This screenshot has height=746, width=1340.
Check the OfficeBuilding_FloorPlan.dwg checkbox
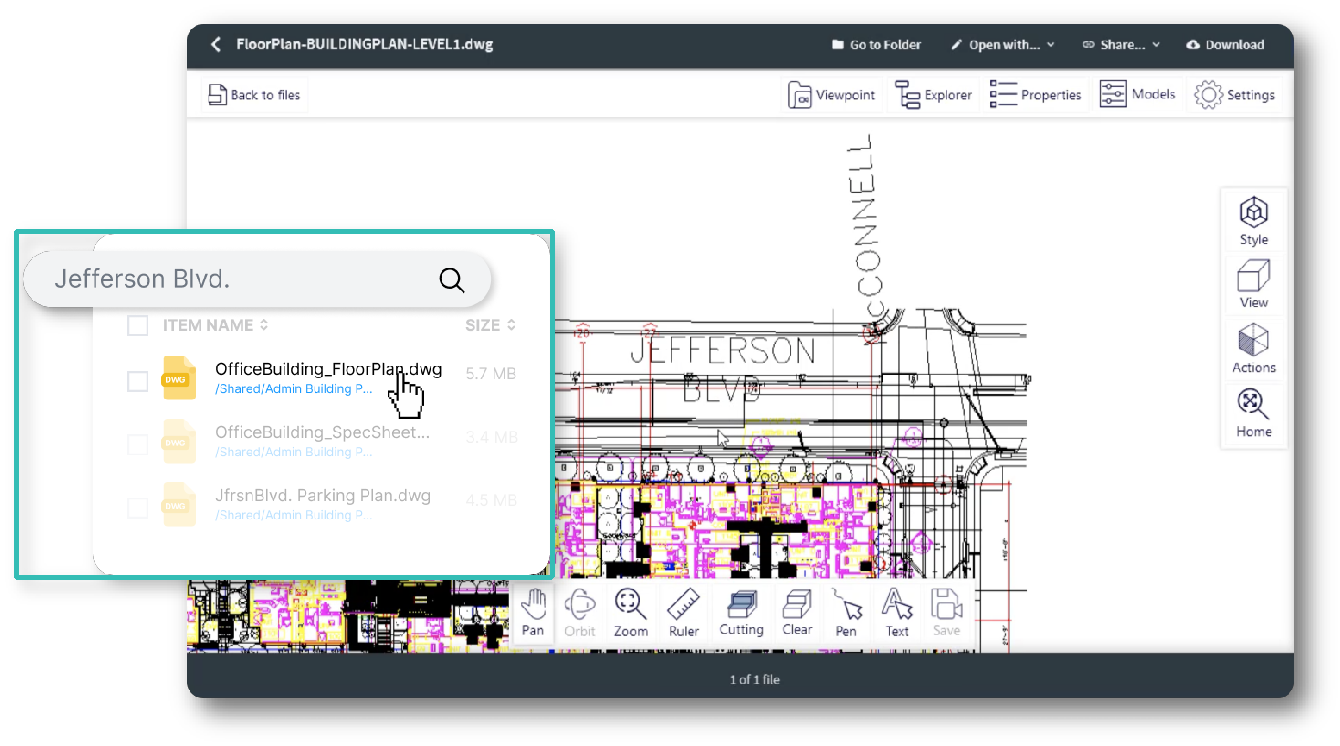click(x=138, y=381)
